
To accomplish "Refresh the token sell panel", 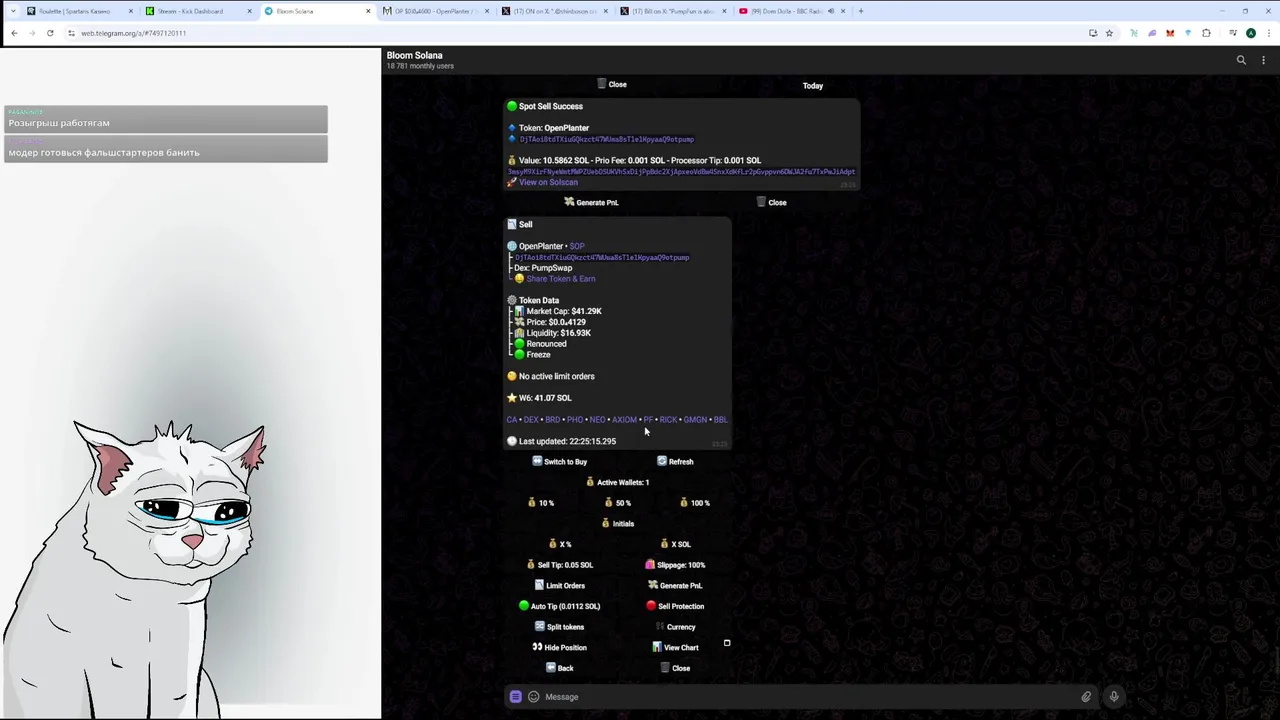I will click(675, 462).
